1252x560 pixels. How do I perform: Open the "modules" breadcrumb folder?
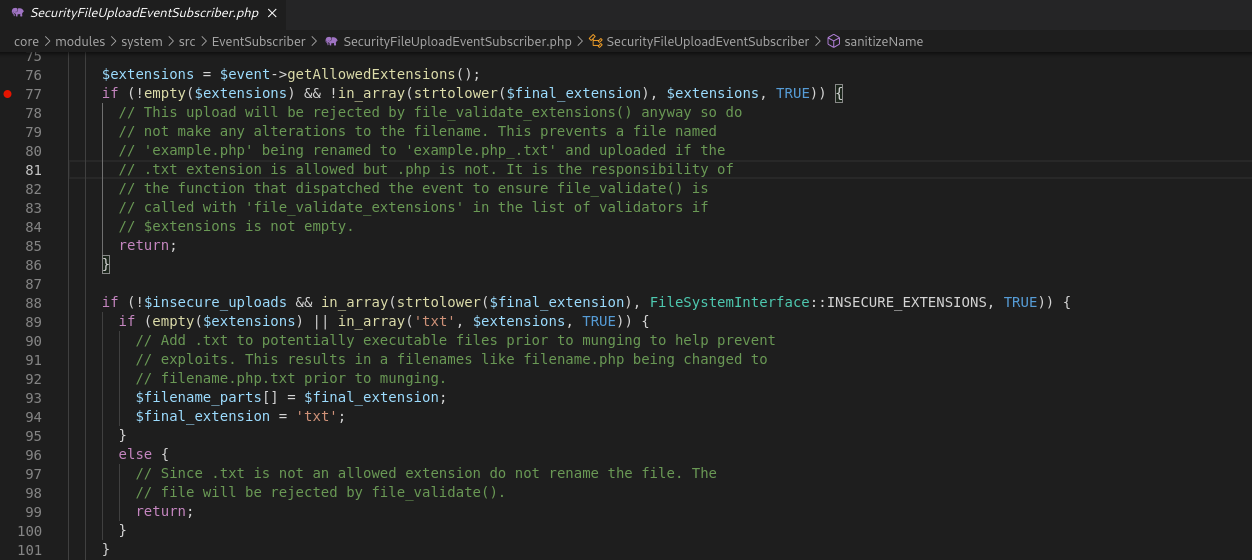[79, 42]
